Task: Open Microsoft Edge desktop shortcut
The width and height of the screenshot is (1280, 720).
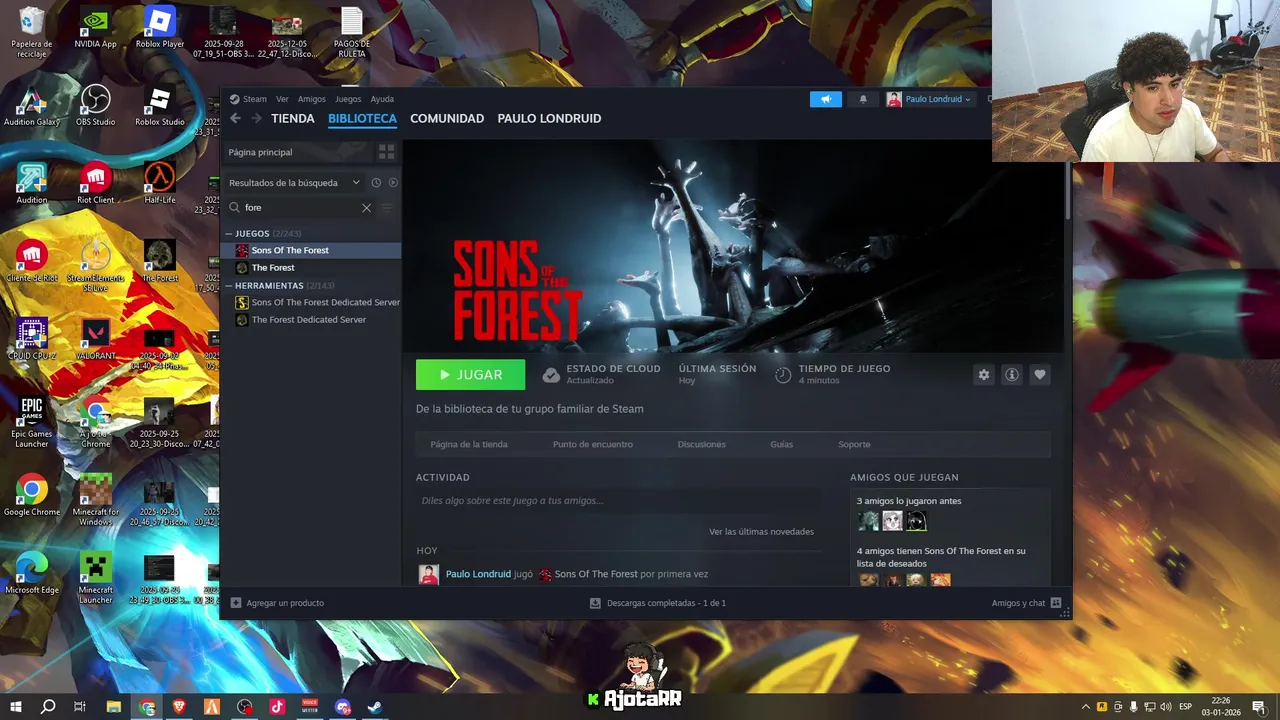Action: tap(32, 573)
